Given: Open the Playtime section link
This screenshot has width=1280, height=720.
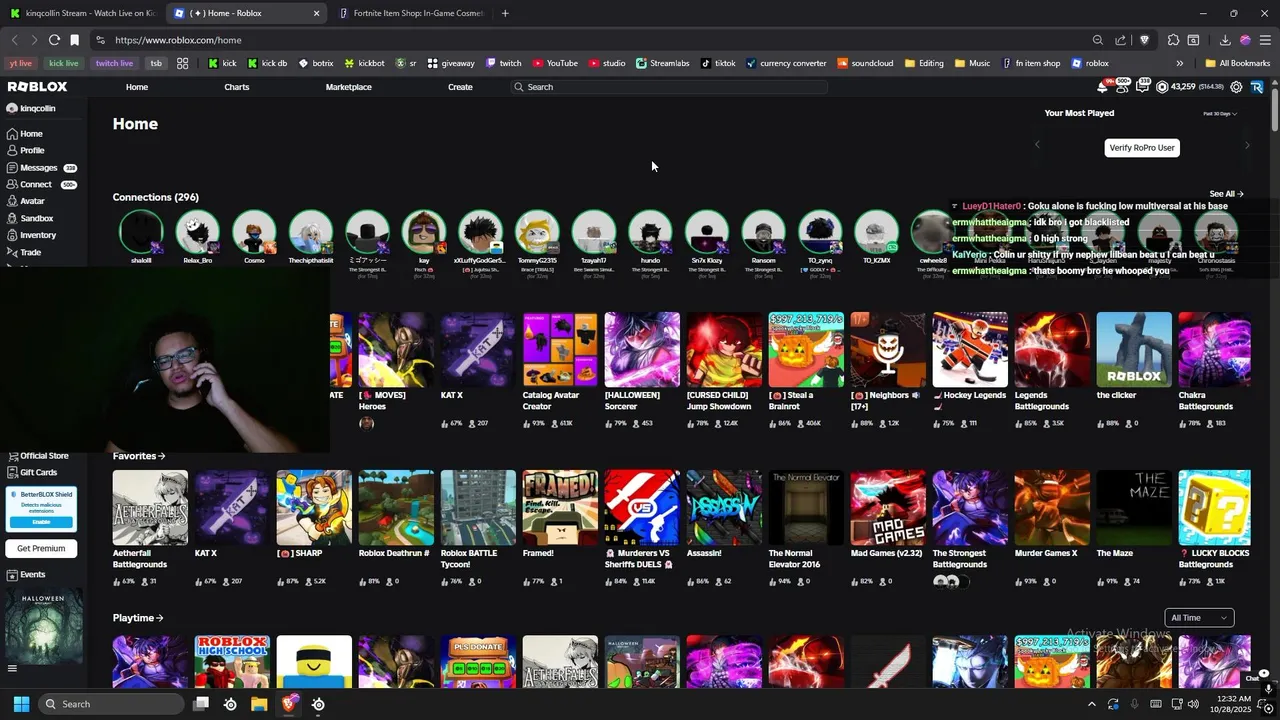Looking at the screenshot, I should coord(138,618).
